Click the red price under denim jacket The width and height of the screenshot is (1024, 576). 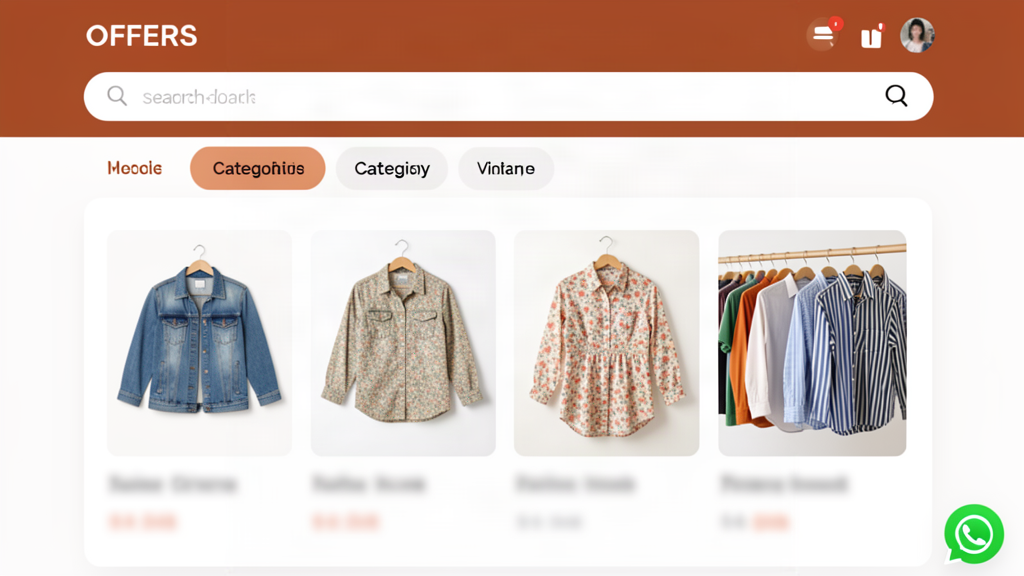(143, 522)
